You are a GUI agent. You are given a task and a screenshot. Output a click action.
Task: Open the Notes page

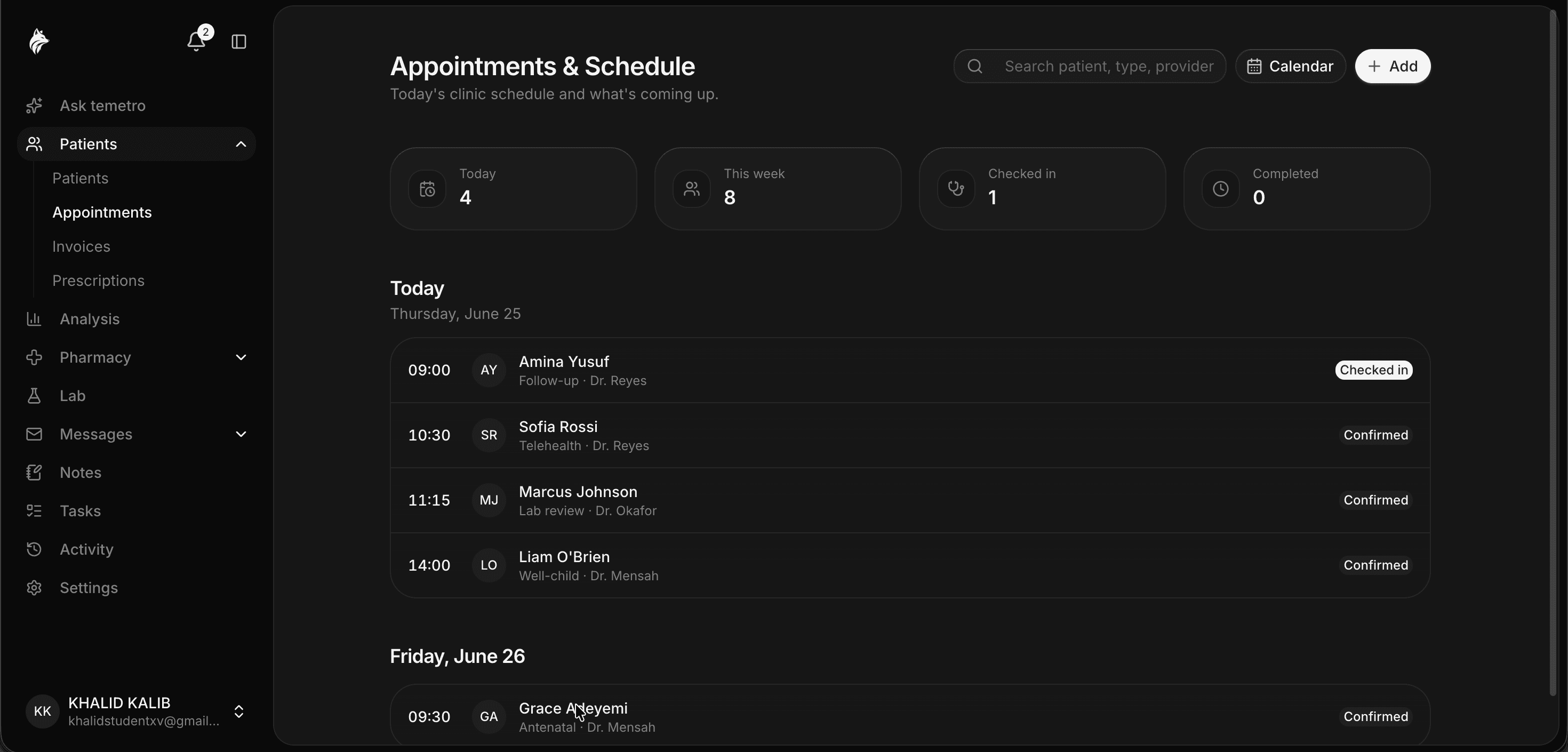pos(137,472)
